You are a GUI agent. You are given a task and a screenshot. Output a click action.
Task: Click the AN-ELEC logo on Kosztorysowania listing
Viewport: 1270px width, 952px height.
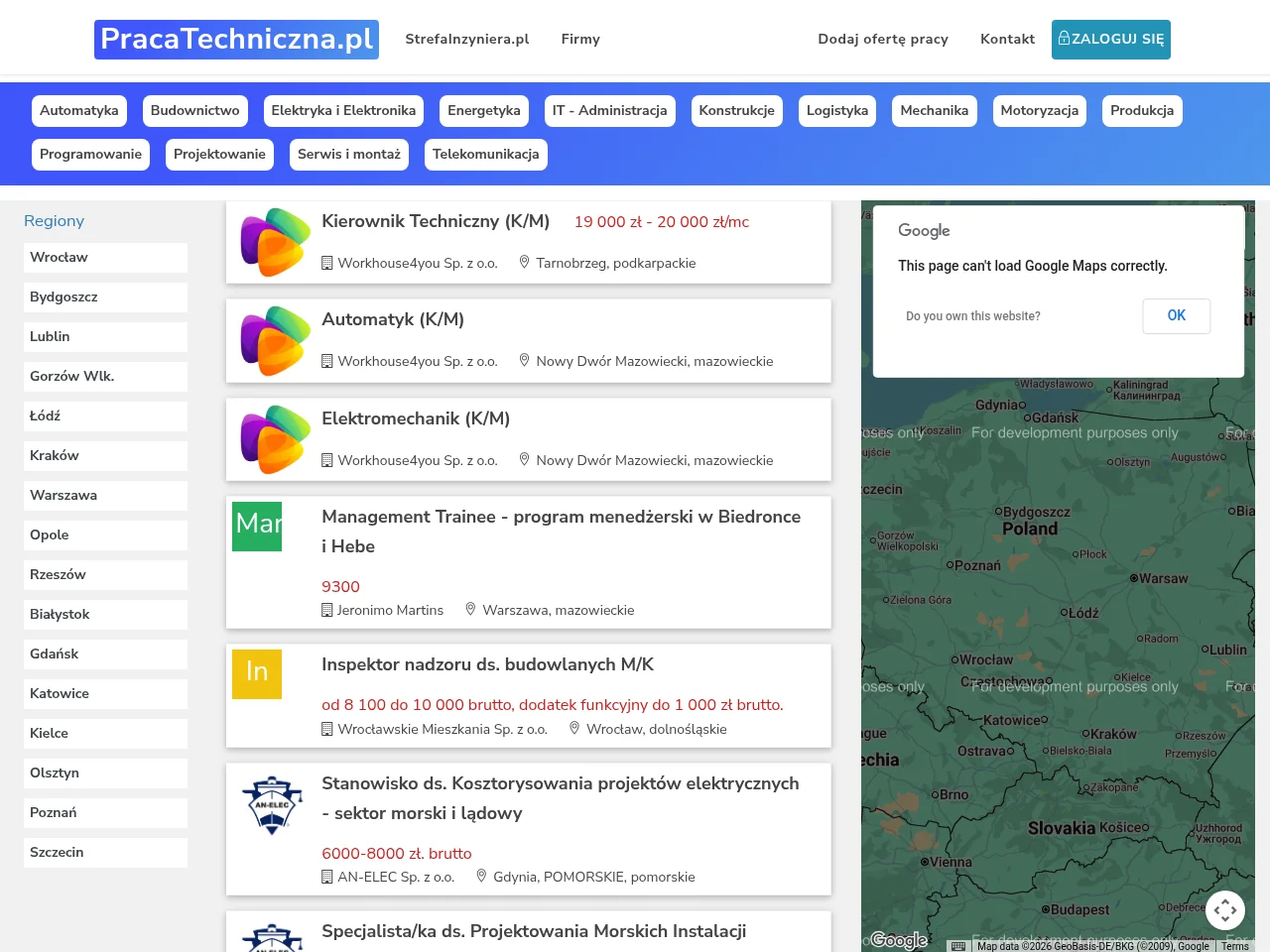click(x=272, y=805)
